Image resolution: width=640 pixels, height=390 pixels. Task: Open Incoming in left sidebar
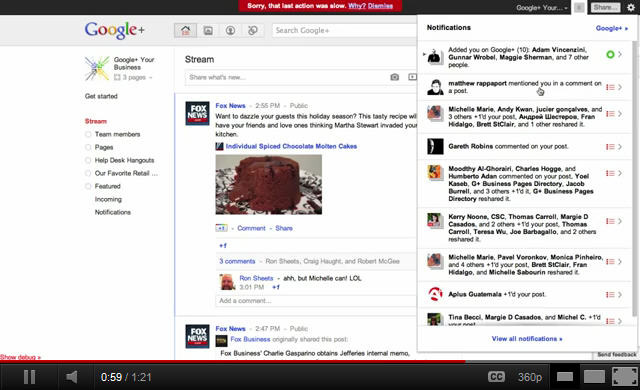108,199
